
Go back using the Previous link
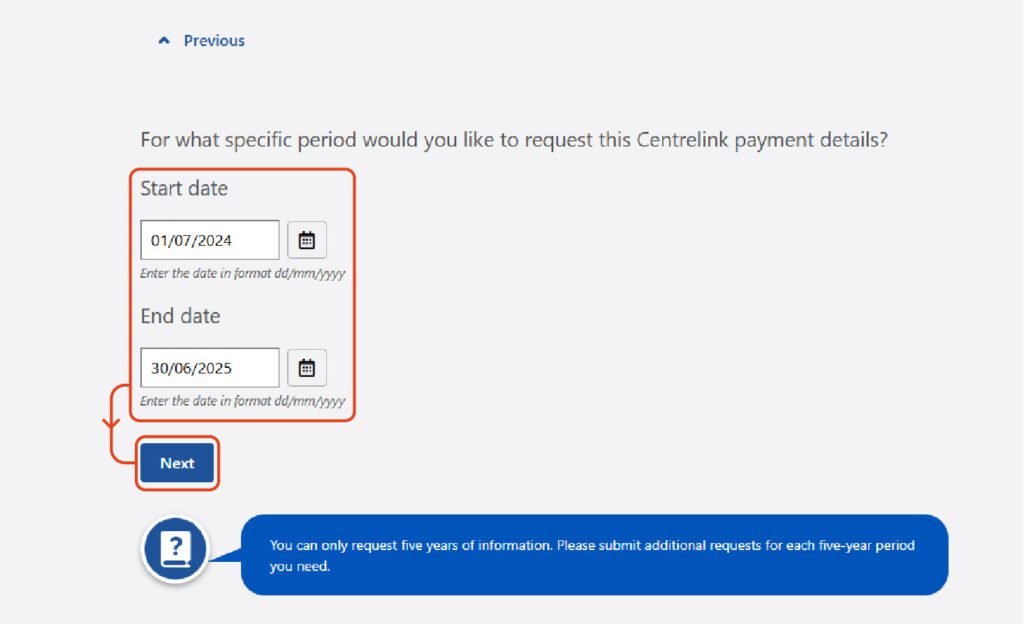[214, 40]
